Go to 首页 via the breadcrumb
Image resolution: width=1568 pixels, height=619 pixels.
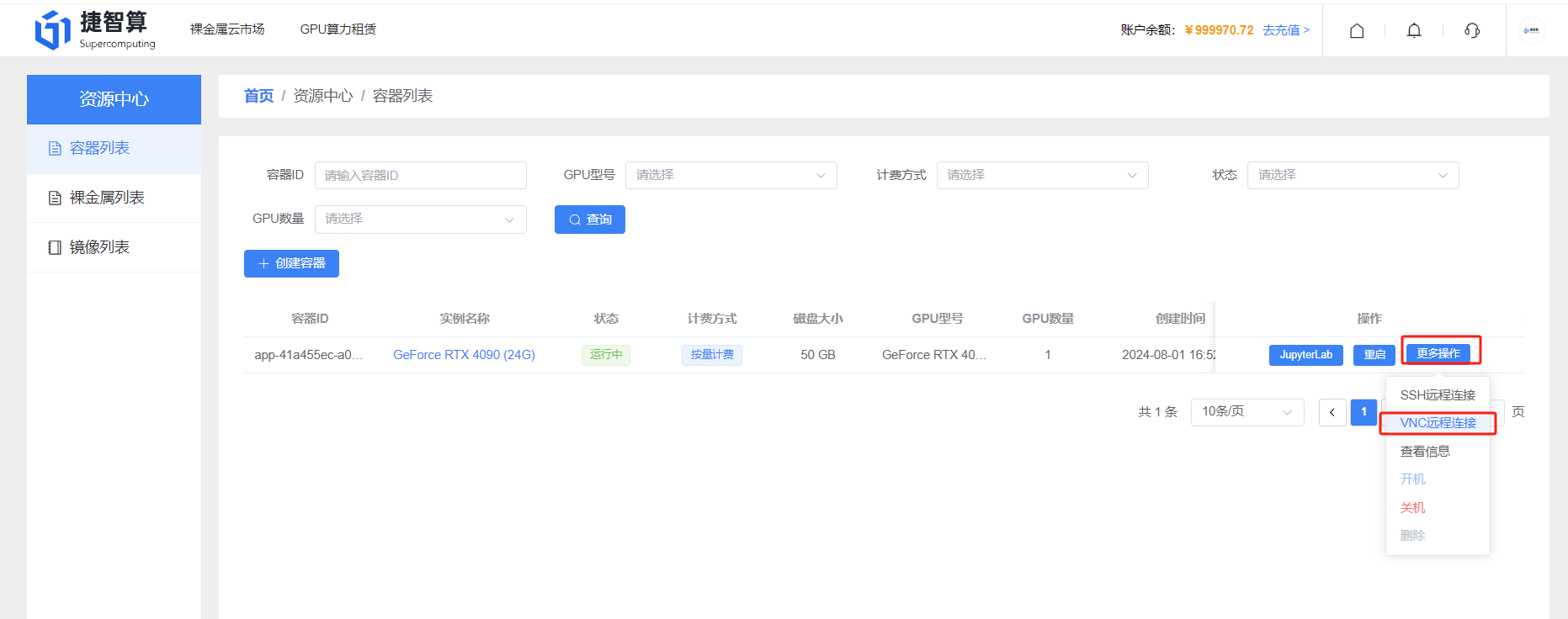pos(258,96)
